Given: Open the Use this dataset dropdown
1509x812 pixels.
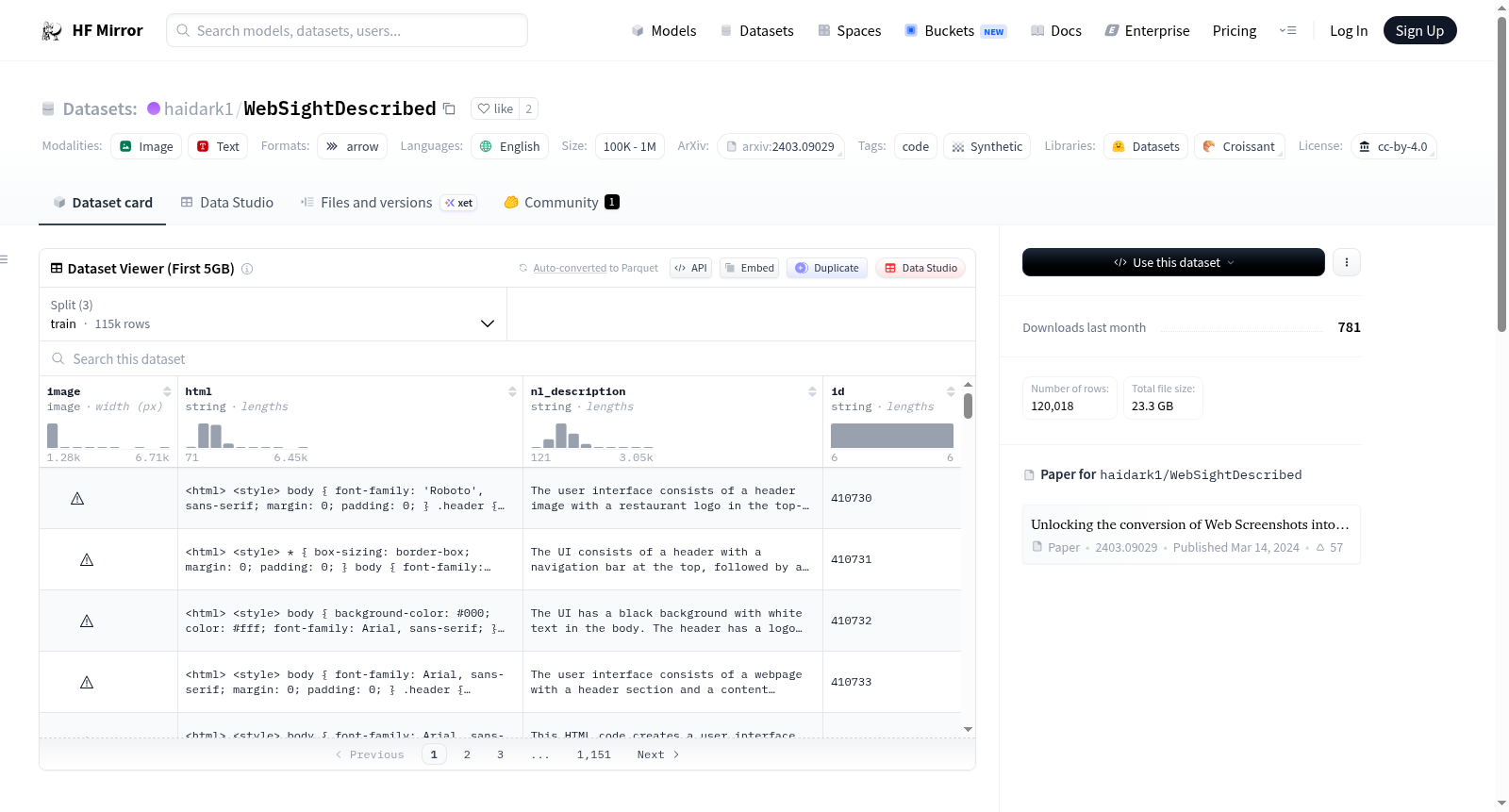Looking at the screenshot, I should click(1173, 262).
